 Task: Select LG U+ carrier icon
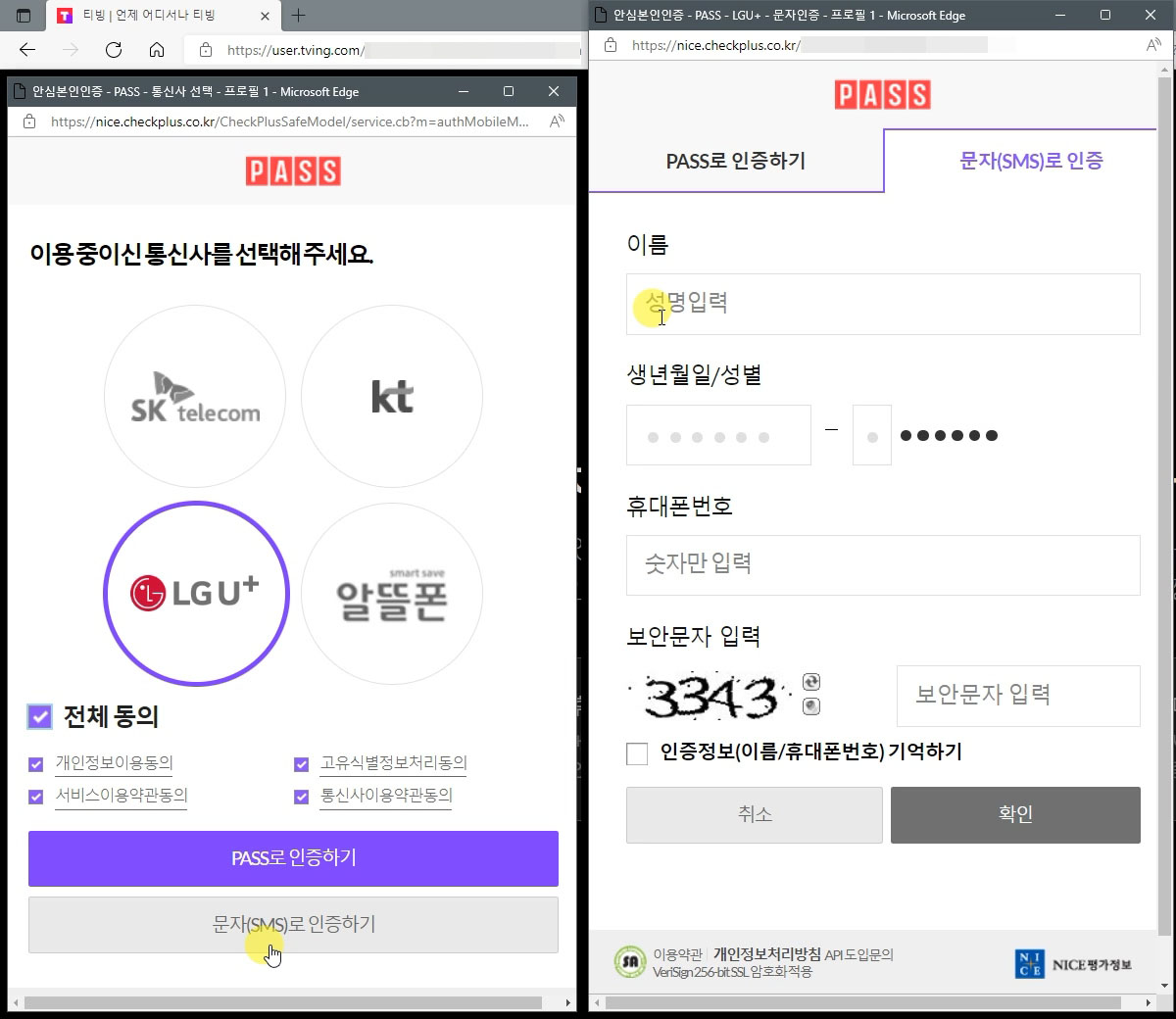point(196,593)
